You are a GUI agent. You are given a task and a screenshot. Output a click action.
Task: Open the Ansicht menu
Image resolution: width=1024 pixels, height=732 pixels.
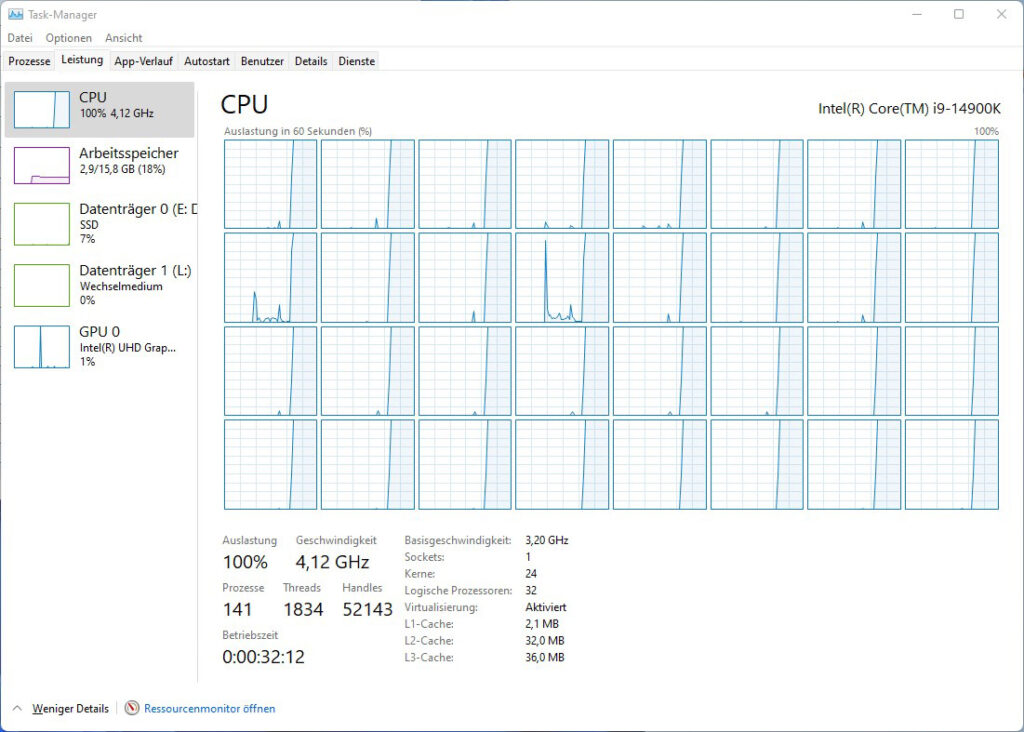[x=123, y=37]
